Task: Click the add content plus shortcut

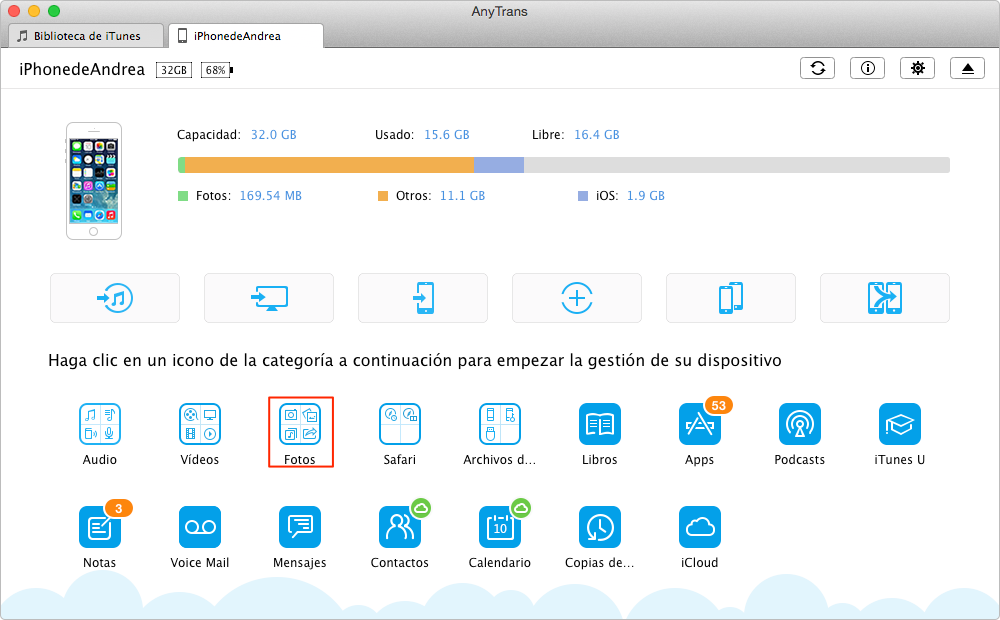Action: [577, 298]
